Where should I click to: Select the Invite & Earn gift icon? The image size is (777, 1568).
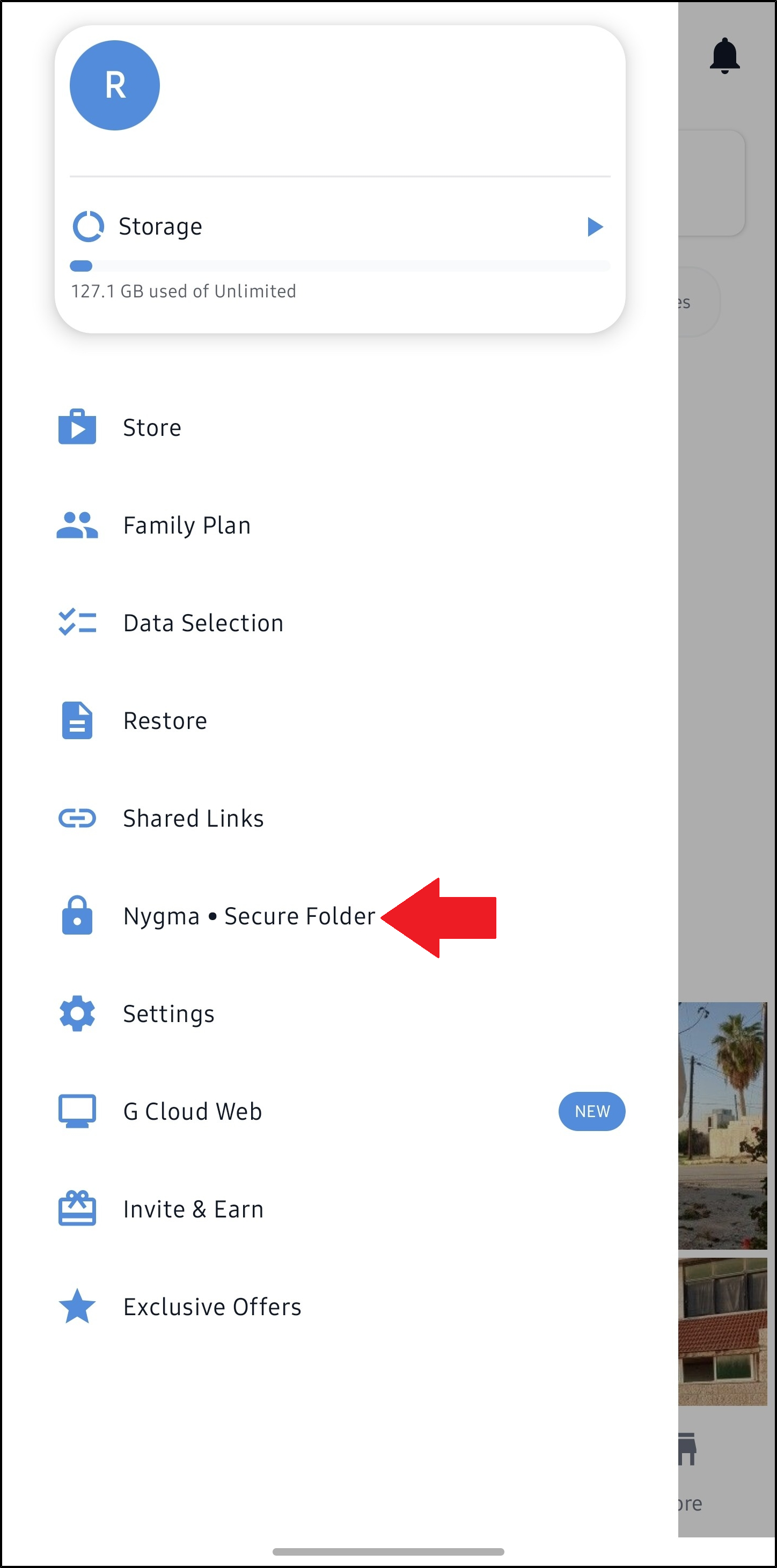(x=77, y=1209)
